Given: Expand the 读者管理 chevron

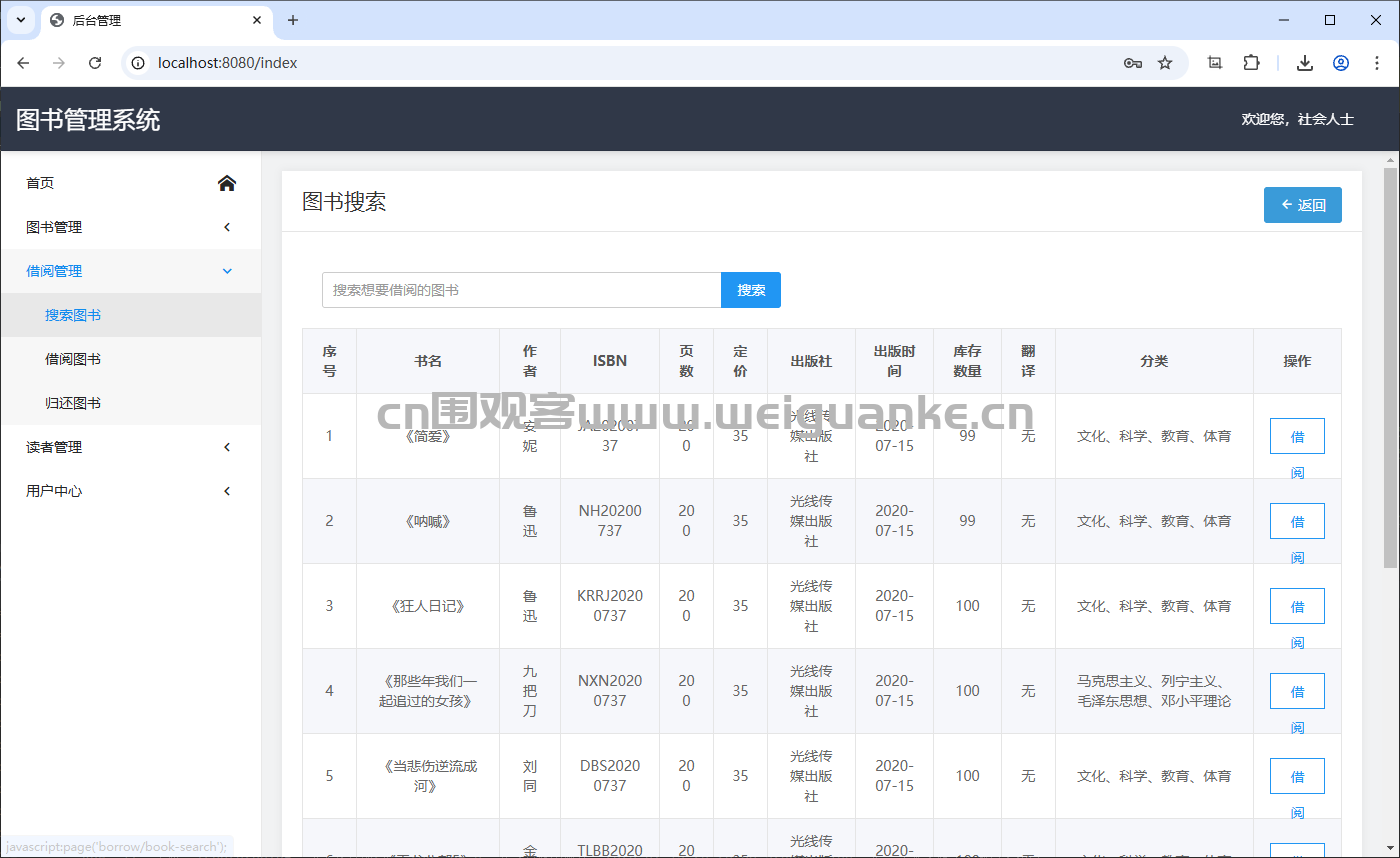Looking at the screenshot, I should (227, 447).
